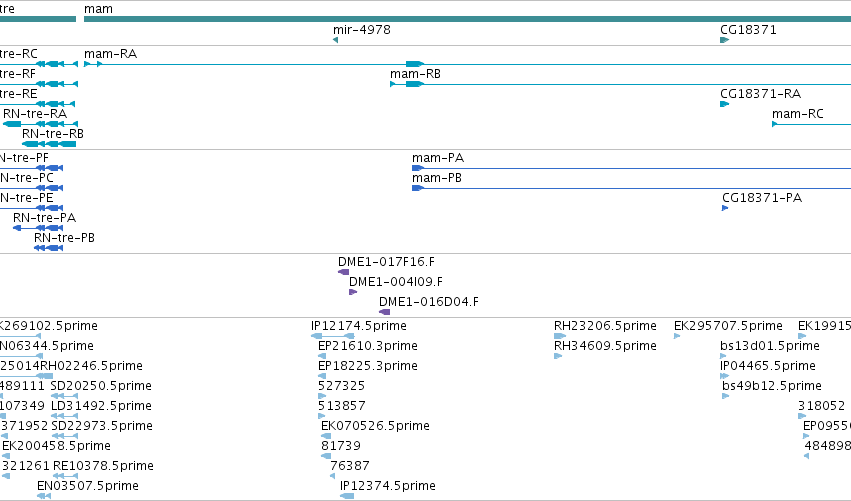Image resolution: width=851 pixels, height=501 pixels.
Task: Select the RN-tre-RB transcript exon glyph
Action: pyautogui.click(x=49, y=144)
